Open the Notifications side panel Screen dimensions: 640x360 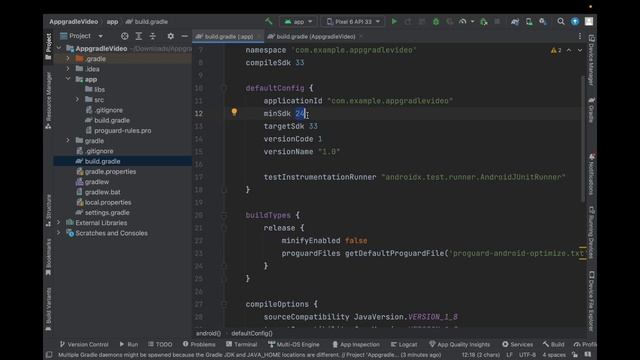[x=591, y=175]
